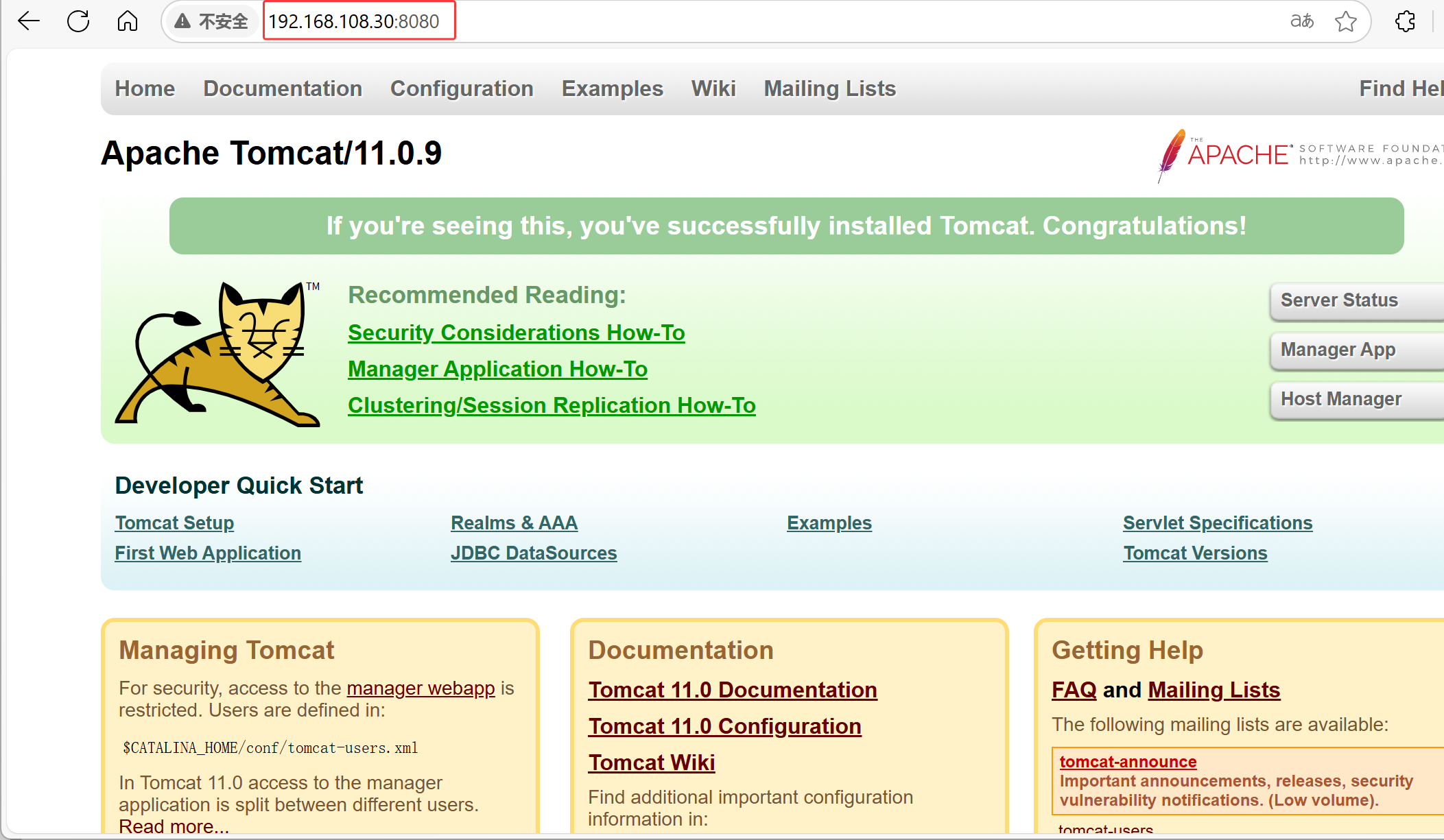Screen dimensions: 1444x840
Task: Follow the manager webapp link
Action: coord(421,688)
